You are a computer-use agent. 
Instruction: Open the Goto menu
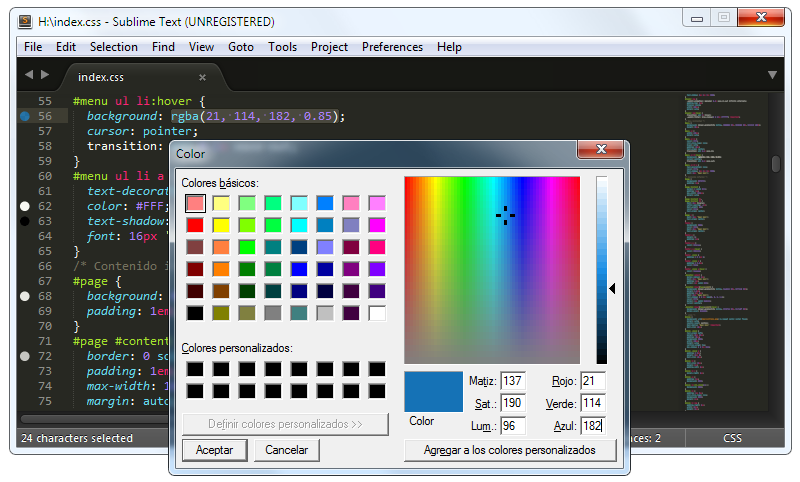click(241, 47)
